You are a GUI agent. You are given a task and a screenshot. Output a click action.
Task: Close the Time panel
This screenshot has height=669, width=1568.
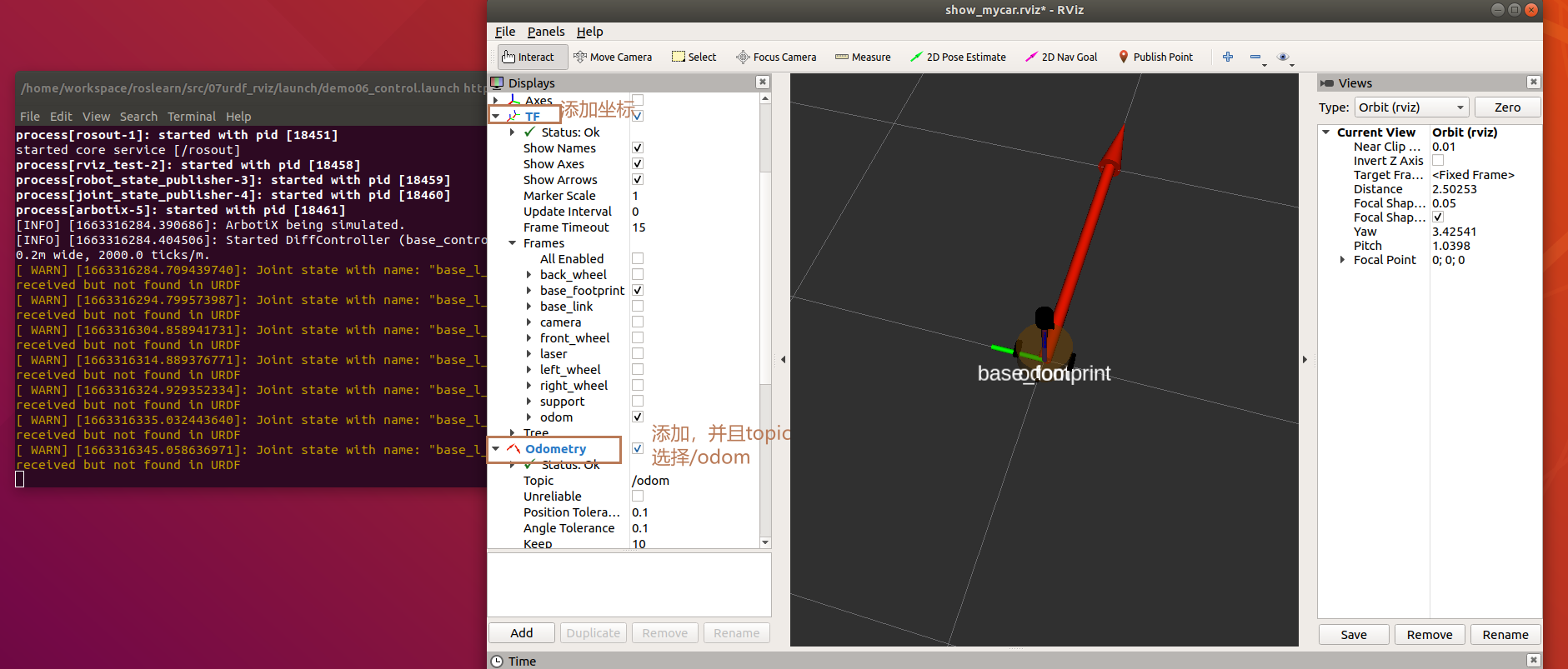[x=1533, y=660]
